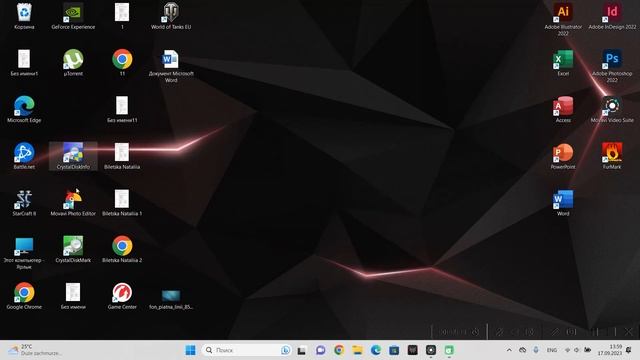Open Bing chat icon in search box
Screen dimensions: 640x360
[x=285, y=350]
